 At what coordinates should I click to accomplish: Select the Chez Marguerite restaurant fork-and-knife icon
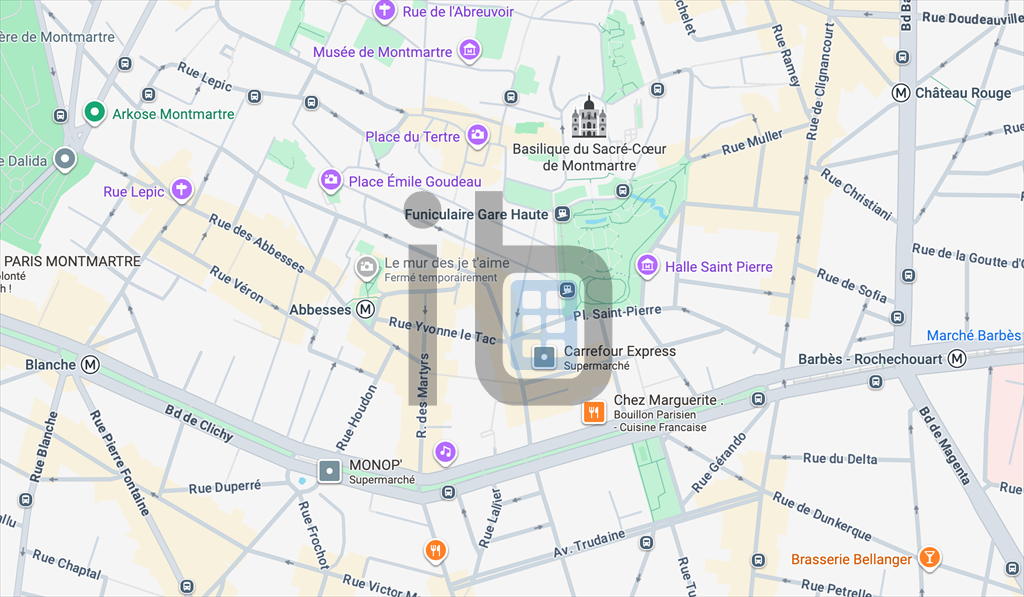click(x=593, y=411)
